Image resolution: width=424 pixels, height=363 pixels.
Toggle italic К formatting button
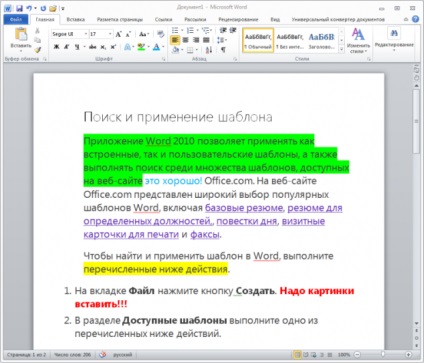click(66, 47)
